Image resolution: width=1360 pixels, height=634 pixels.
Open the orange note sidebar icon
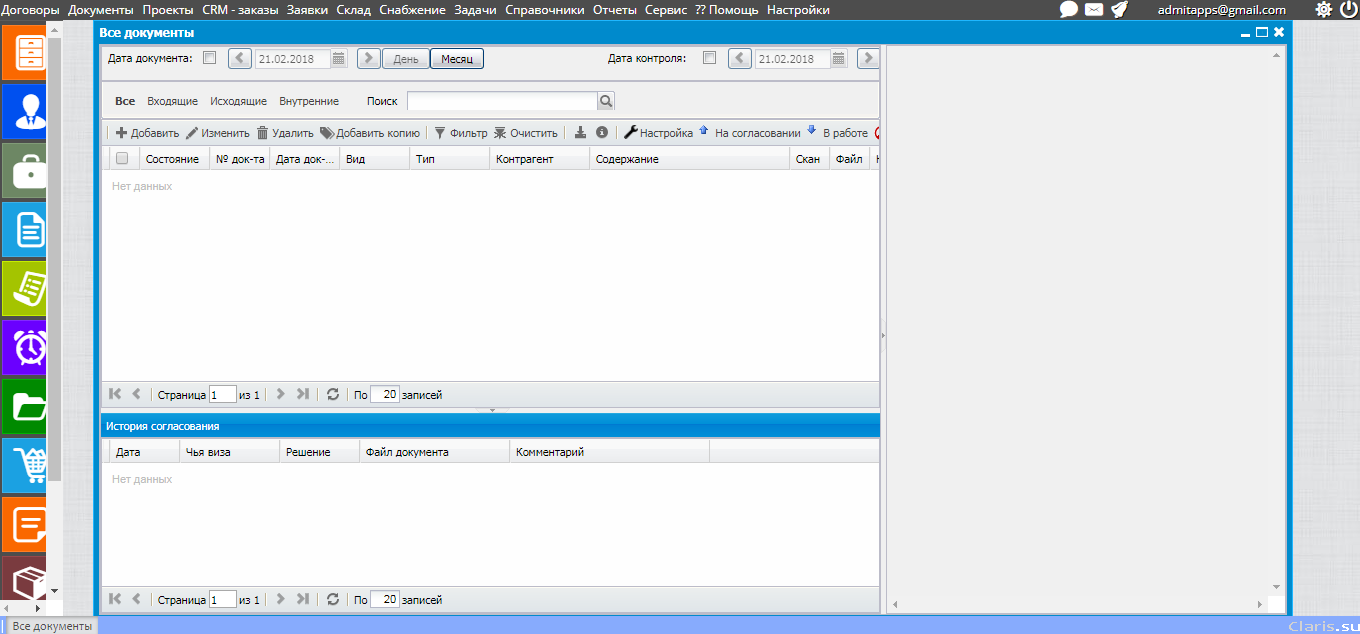pyautogui.click(x=24, y=524)
